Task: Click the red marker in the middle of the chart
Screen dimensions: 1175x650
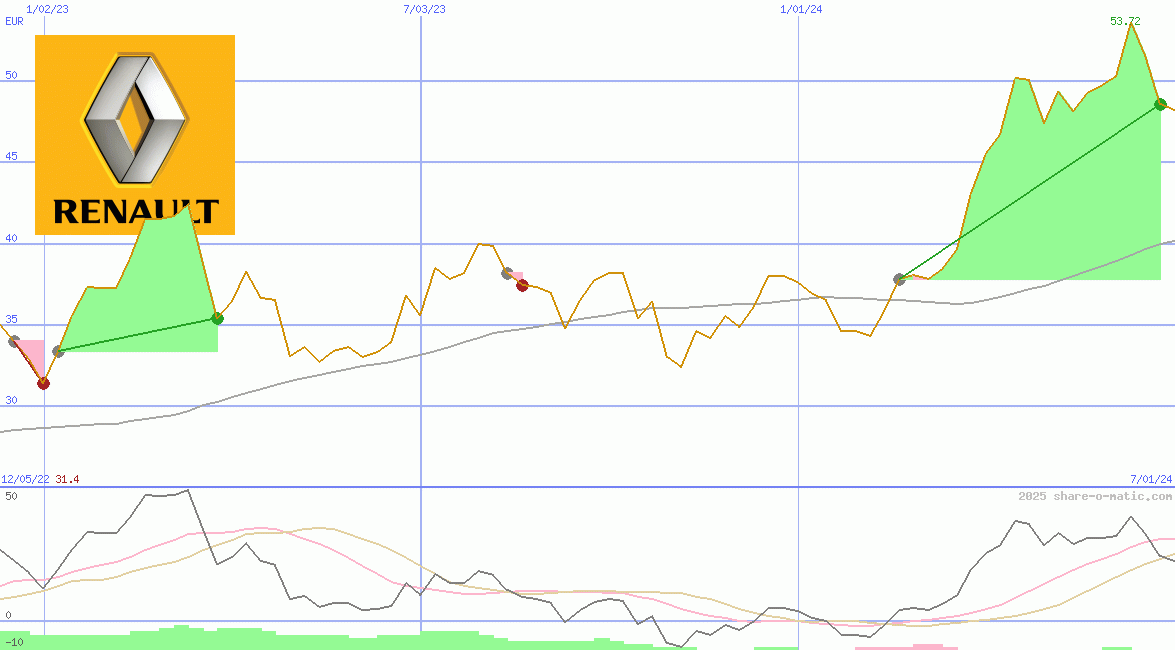Action: (522, 286)
